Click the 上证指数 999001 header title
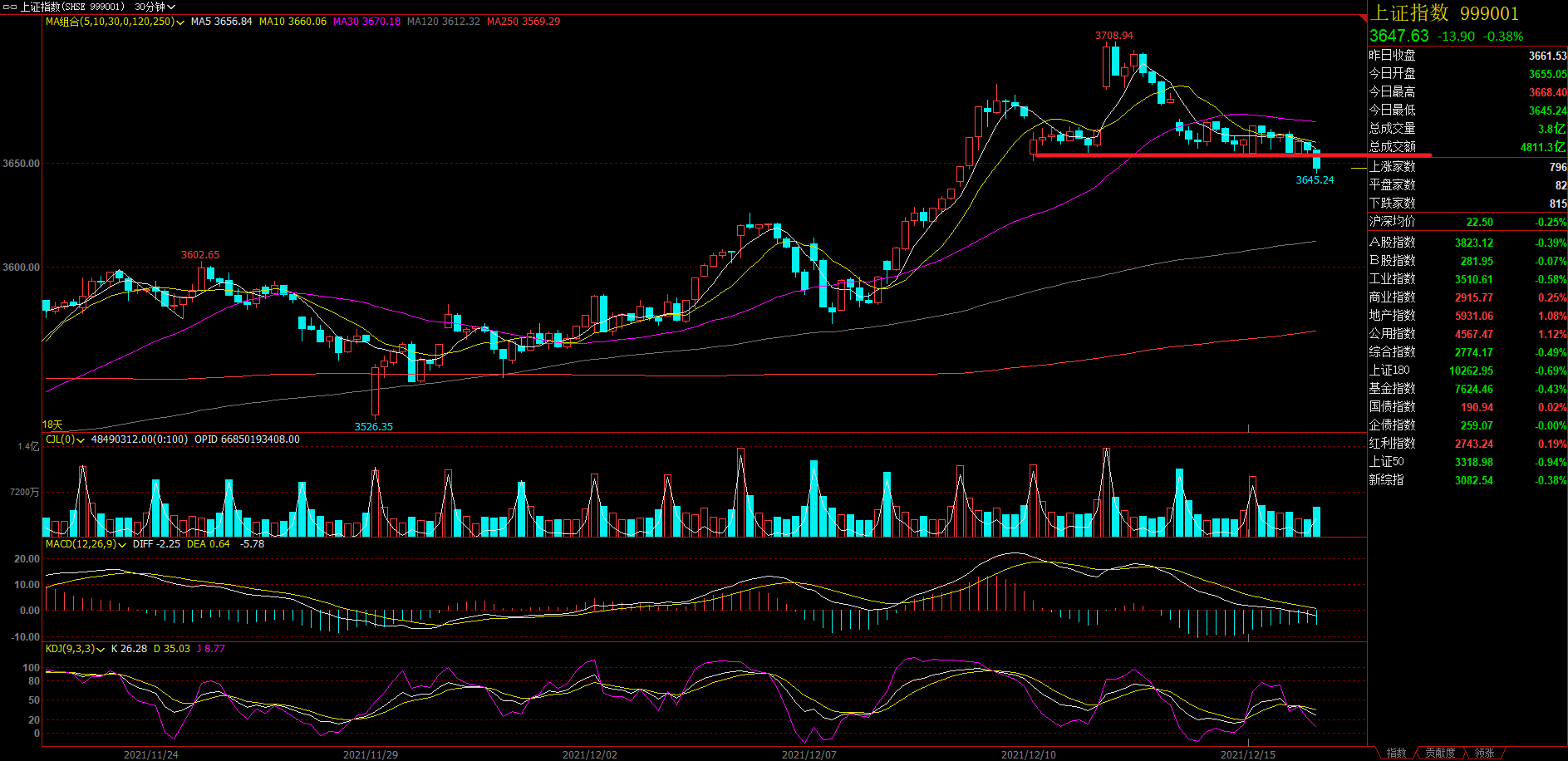The width and height of the screenshot is (1568, 761). click(x=1444, y=13)
